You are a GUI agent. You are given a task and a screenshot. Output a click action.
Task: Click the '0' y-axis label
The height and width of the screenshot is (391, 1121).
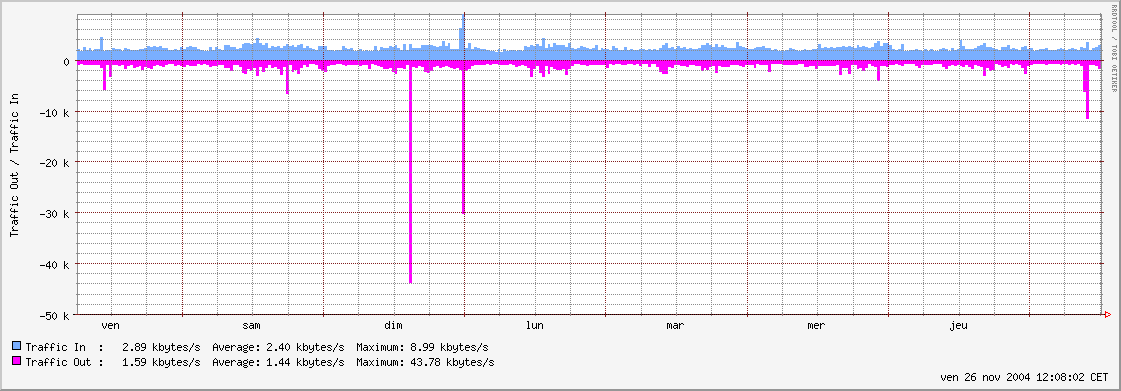pos(66,62)
